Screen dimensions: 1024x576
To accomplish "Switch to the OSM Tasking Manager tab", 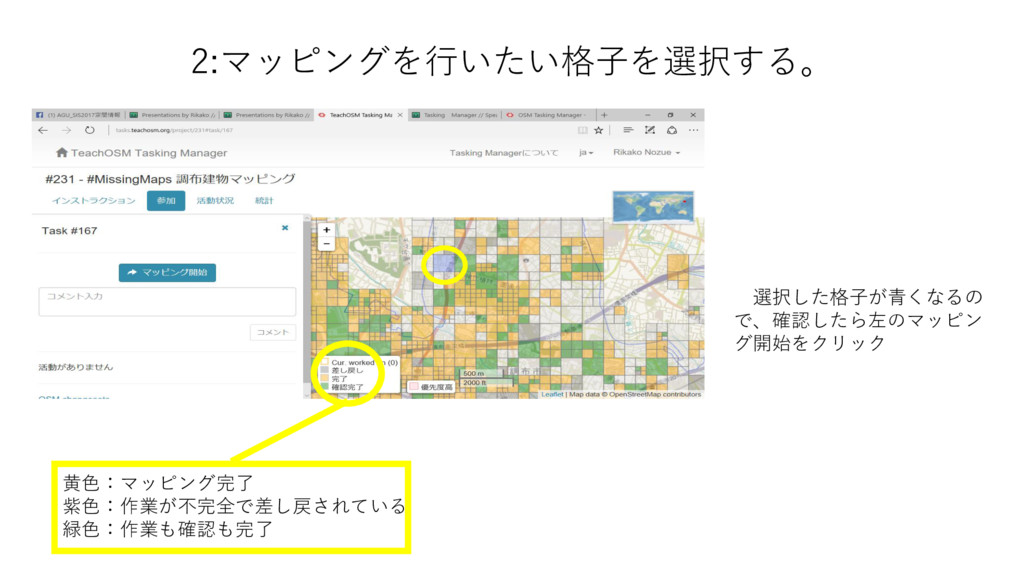I will [x=549, y=115].
